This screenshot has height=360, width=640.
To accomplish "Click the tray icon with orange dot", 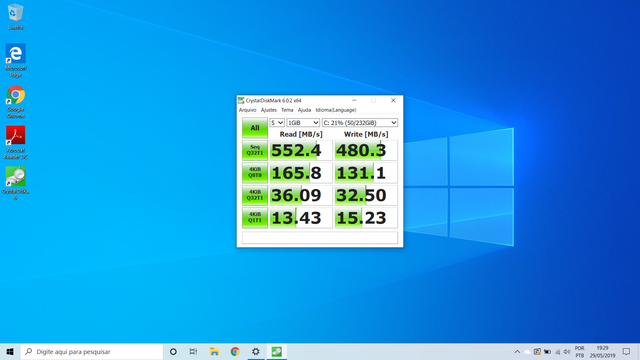I will pyautogui.click(x=537, y=352).
